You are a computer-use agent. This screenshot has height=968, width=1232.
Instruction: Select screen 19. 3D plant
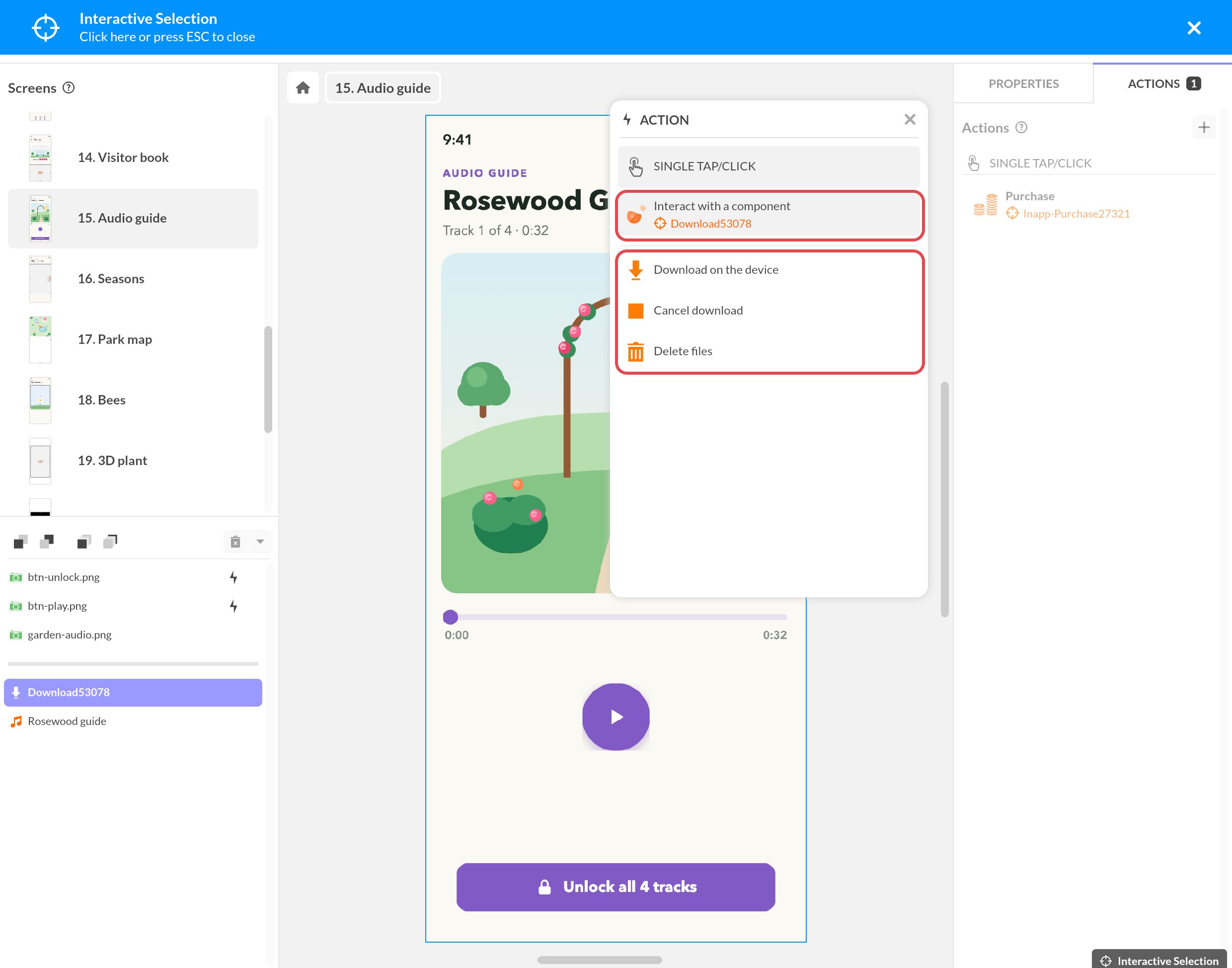point(133,461)
